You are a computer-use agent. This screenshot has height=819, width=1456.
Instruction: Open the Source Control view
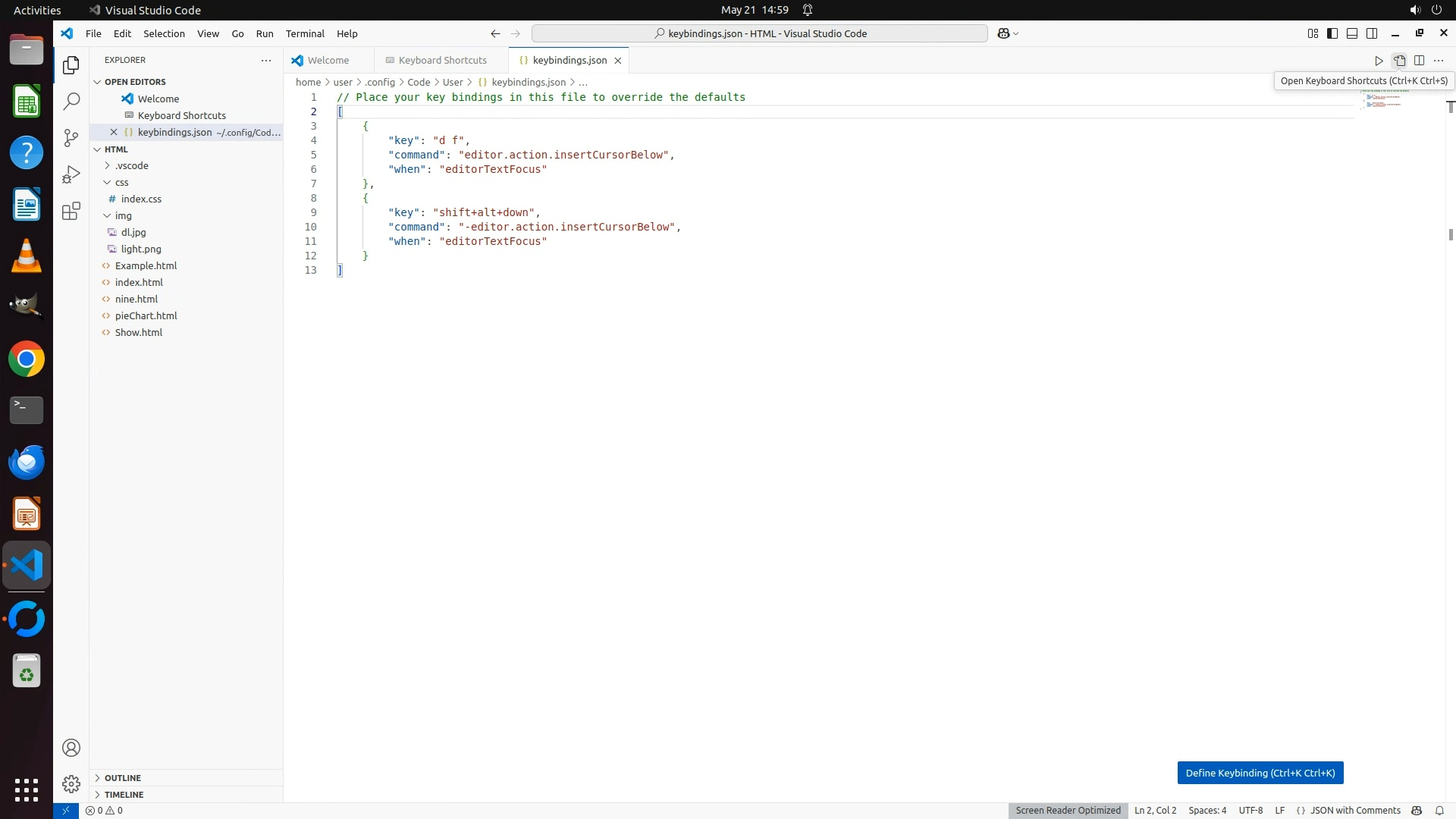click(x=71, y=137)
